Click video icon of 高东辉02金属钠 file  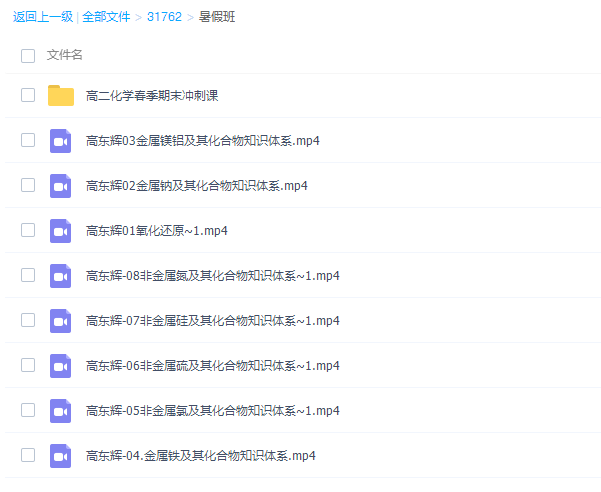point(61,186)
